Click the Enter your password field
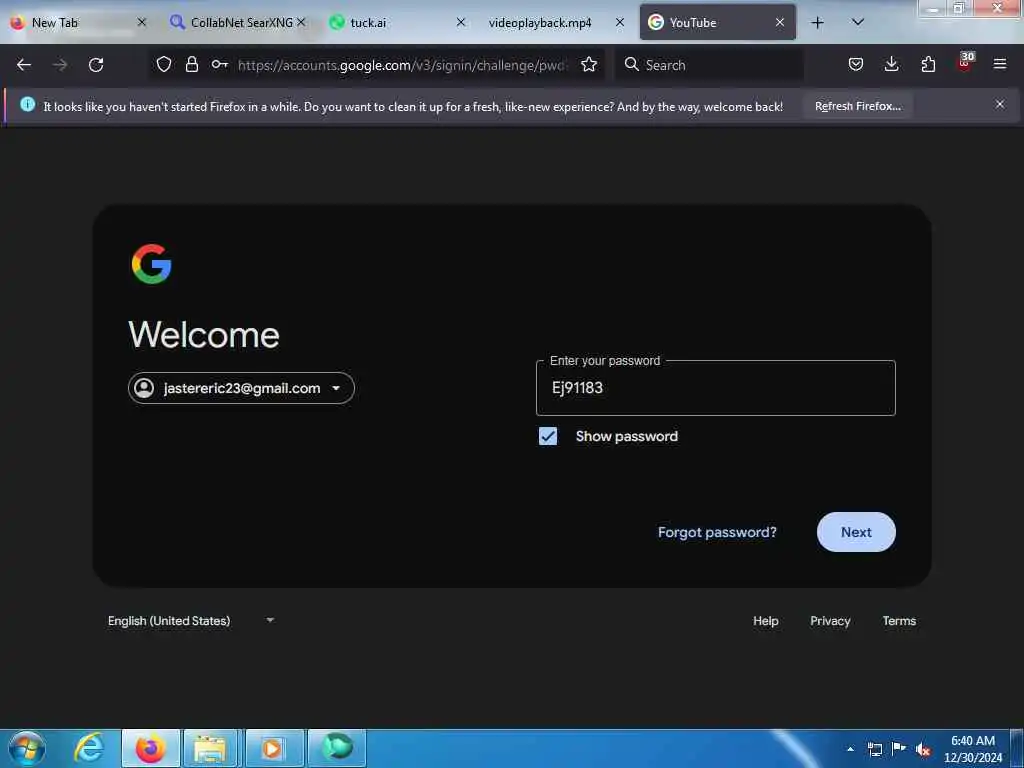 click(x=715, y=388)
